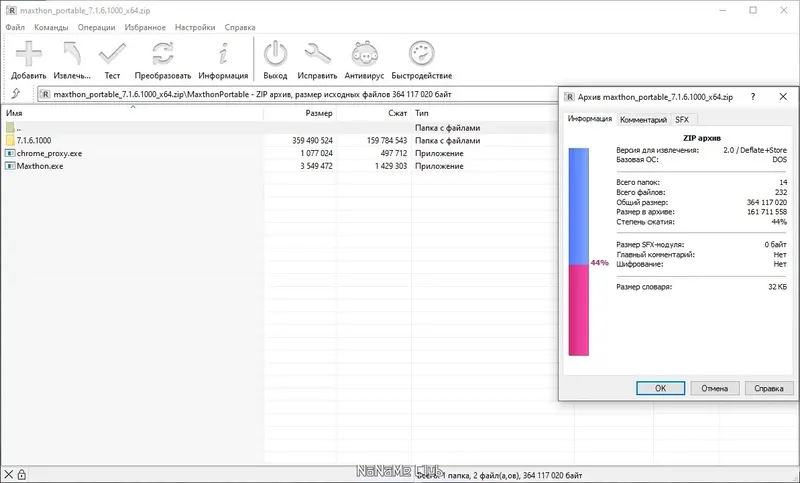Open the Информация toolbar icon

pyautogui.click(x=223, y=54)
